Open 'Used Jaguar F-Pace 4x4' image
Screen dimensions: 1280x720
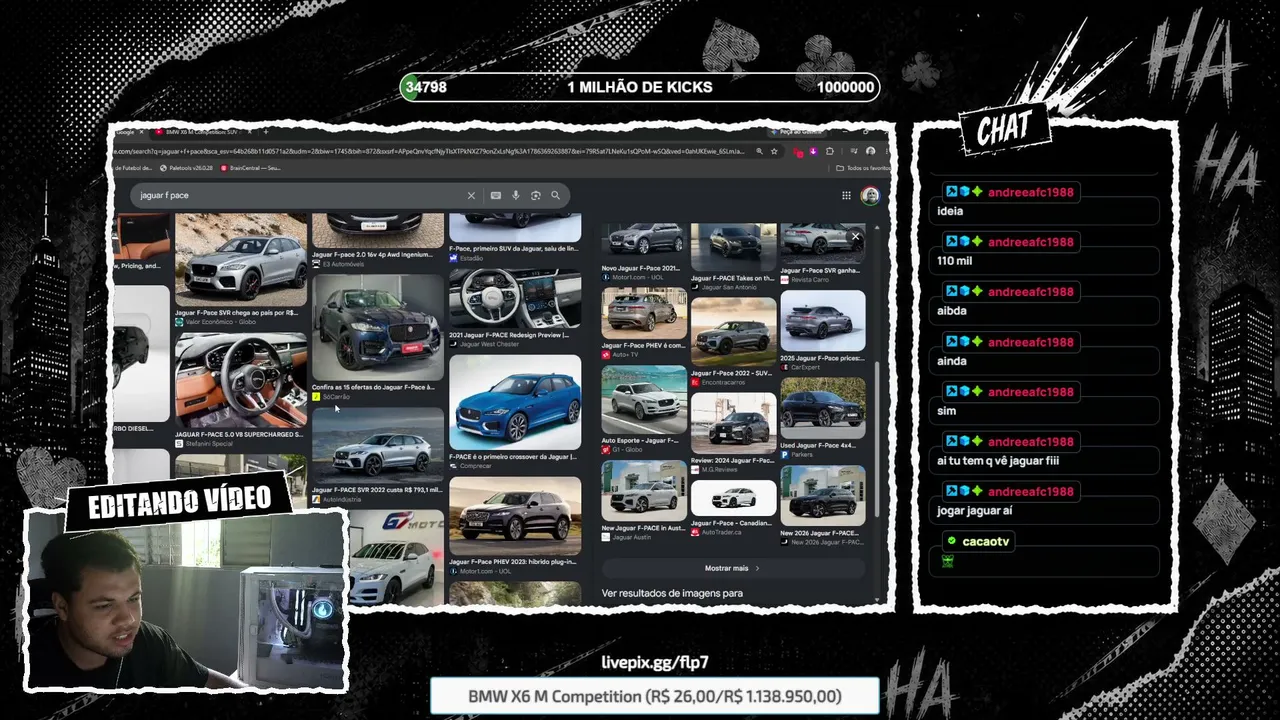[823, 406]
